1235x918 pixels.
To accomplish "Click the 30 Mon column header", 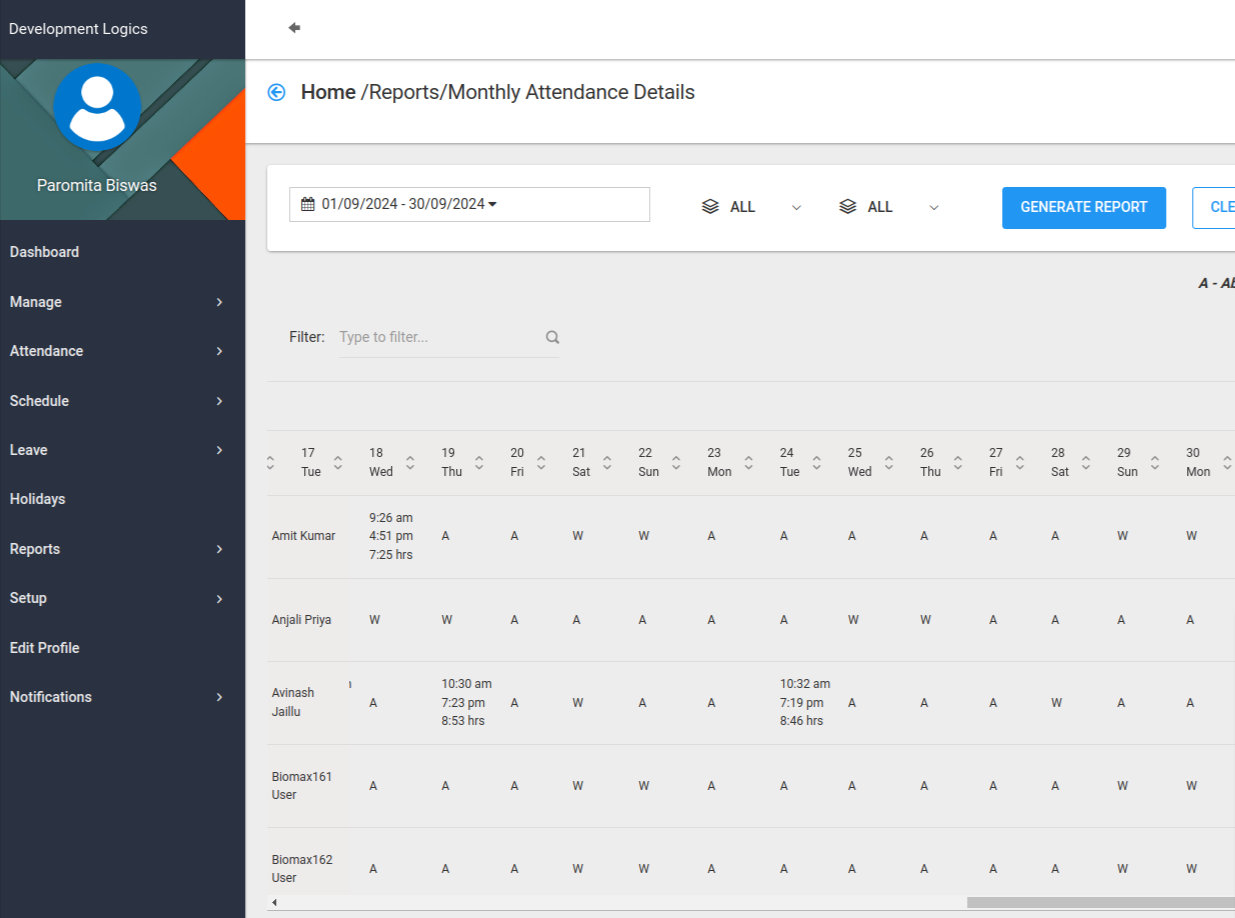I will point(1198,462).
